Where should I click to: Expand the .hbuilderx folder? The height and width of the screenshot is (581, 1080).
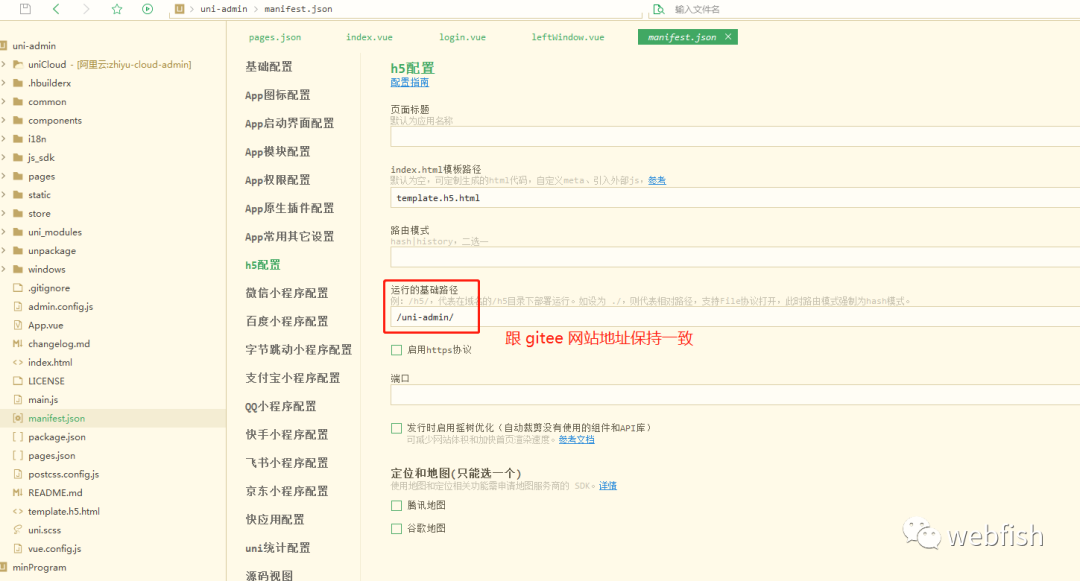(x=3, y=83)
